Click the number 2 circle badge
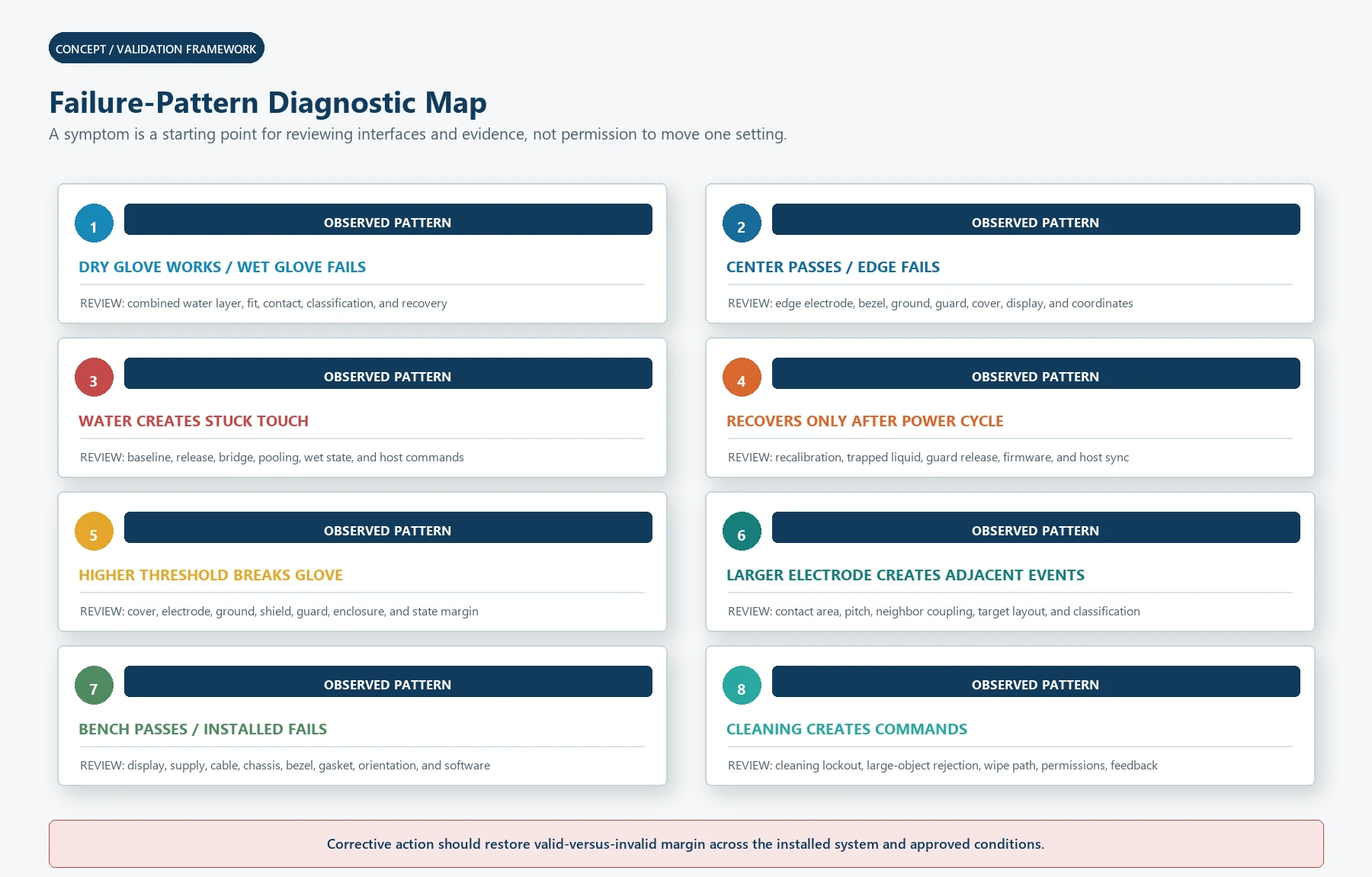The image size is (1372, 877). click(742, 223)
